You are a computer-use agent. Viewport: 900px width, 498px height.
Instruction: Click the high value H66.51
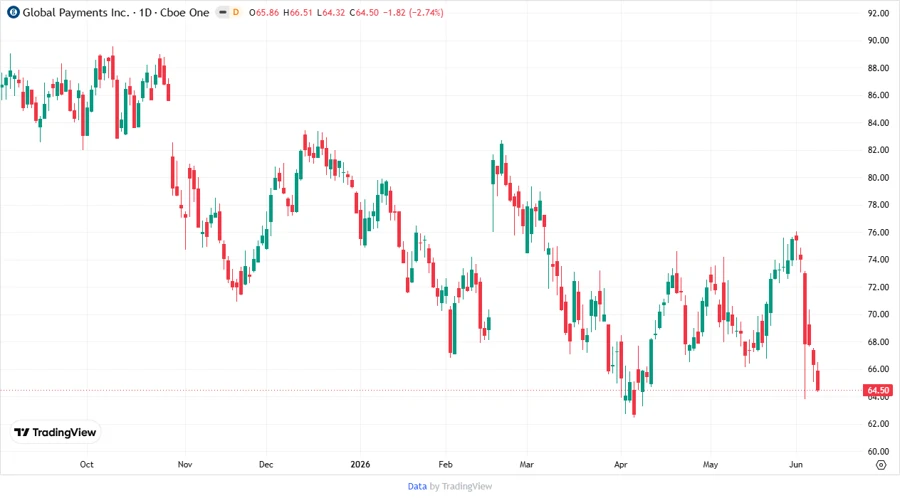[298, 12]
